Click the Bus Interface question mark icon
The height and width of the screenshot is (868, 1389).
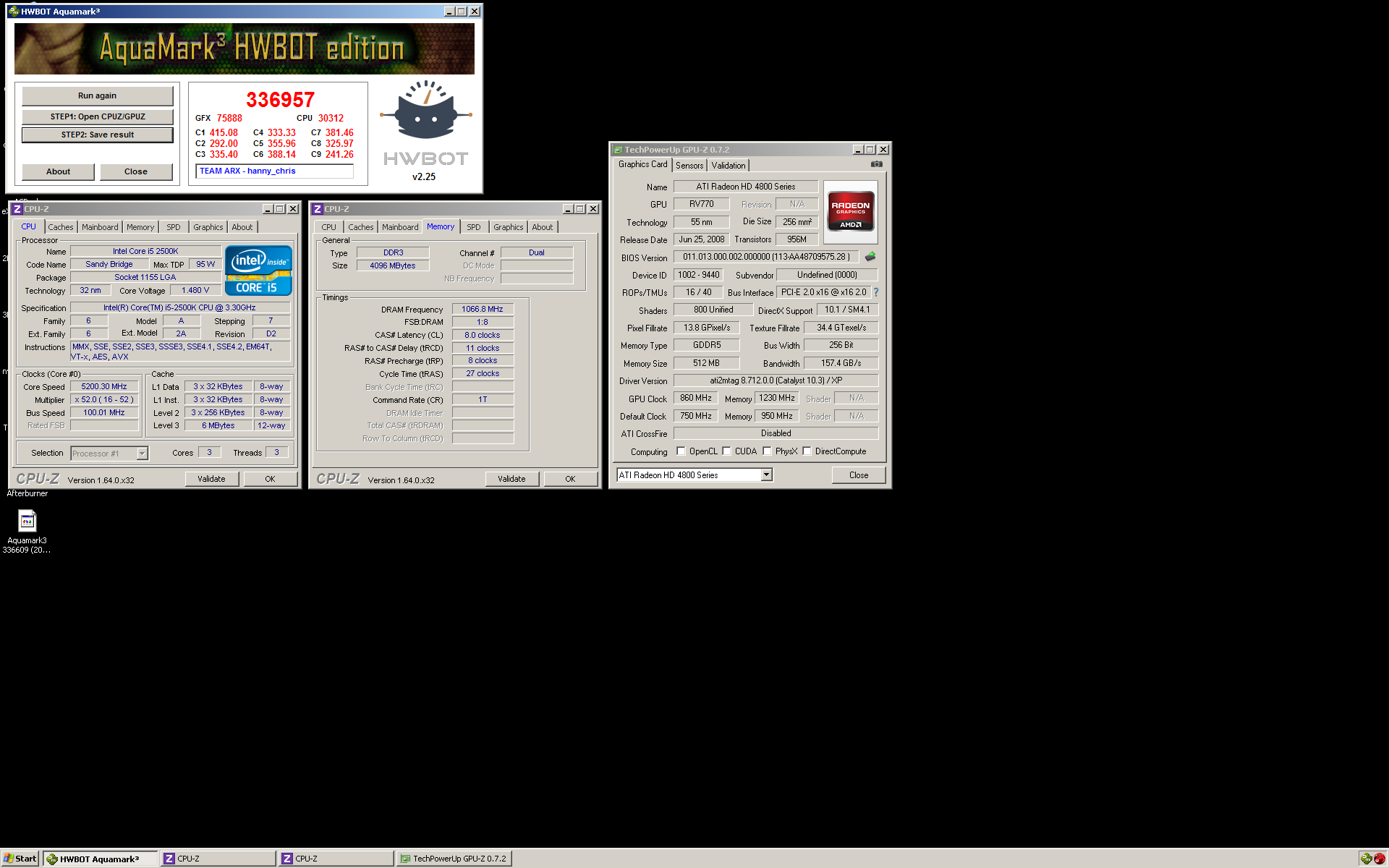(x=876, y=292)
